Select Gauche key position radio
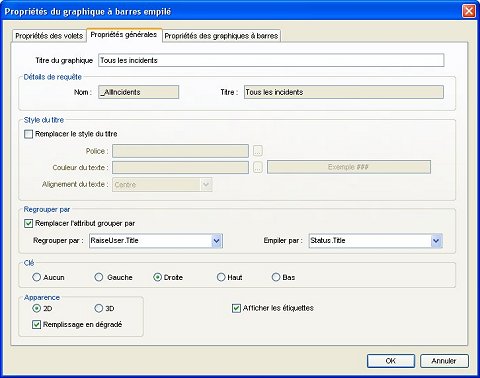 [x=99, y=277]
